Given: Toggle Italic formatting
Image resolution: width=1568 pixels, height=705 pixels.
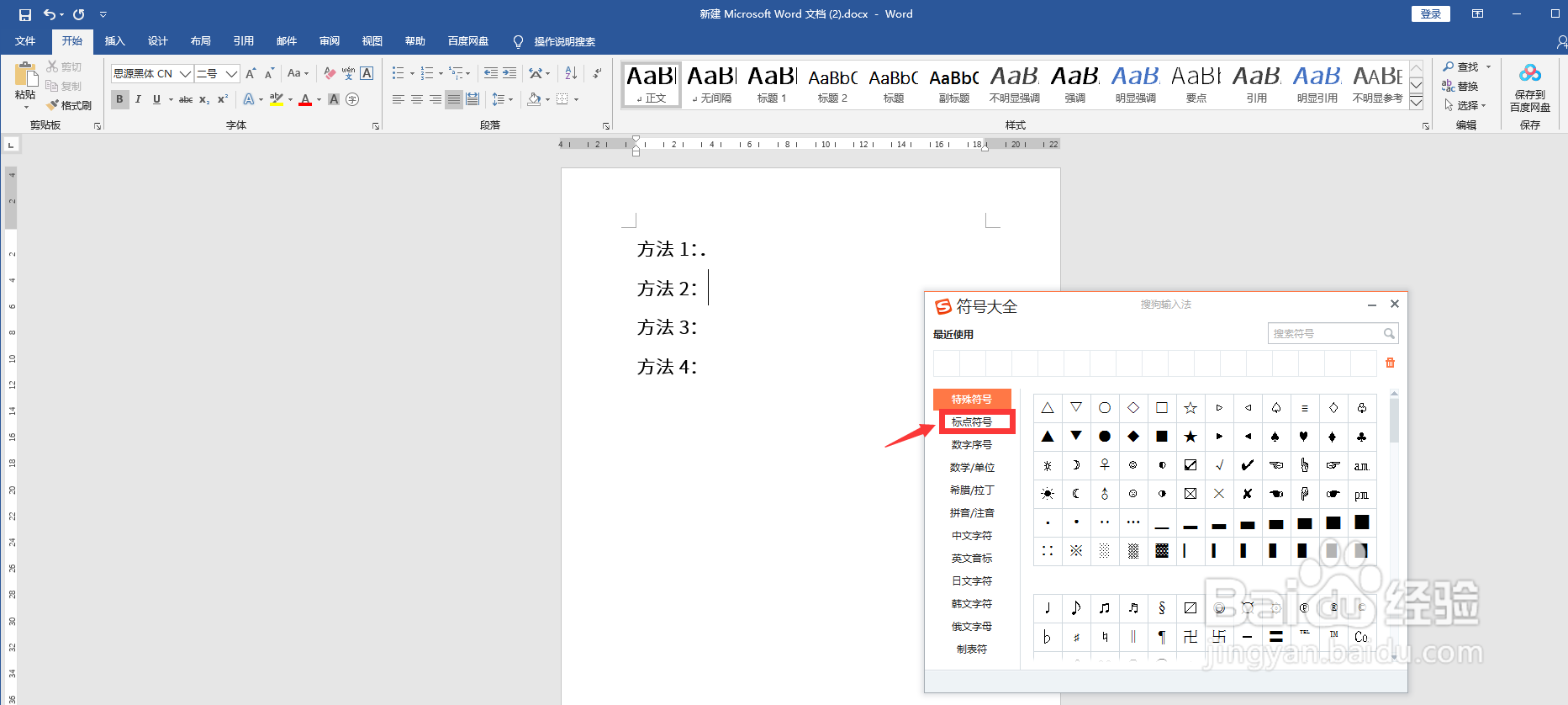Looking at the screenshot, I should click(x=138, y=99).
